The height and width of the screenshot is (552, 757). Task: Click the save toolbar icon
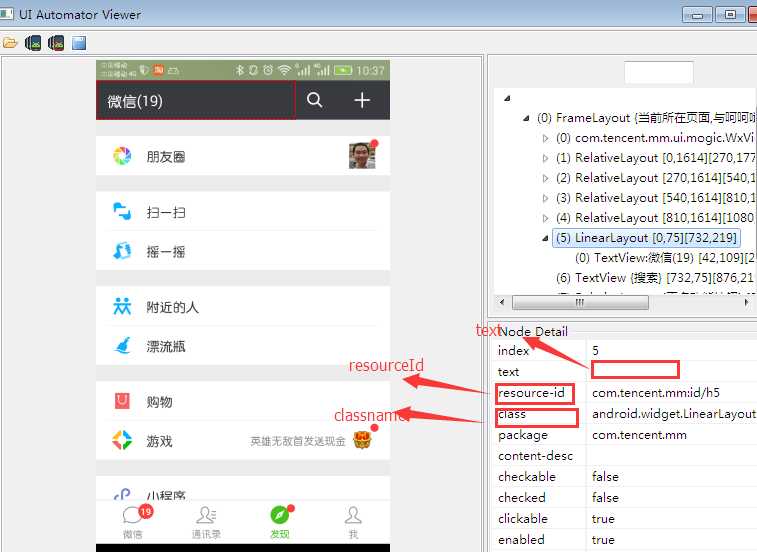(79, 43)
